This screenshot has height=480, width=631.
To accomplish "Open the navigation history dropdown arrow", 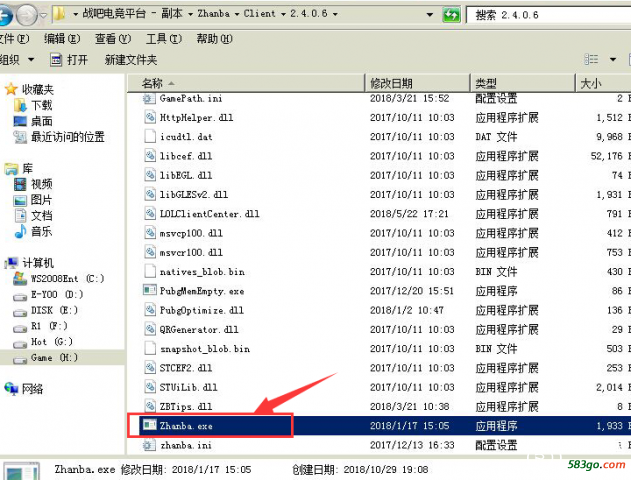I will (43, 15).
